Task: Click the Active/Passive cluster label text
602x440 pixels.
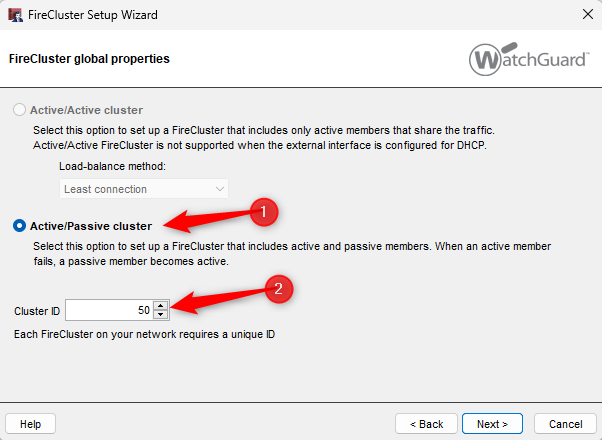Action: (91, 226)
